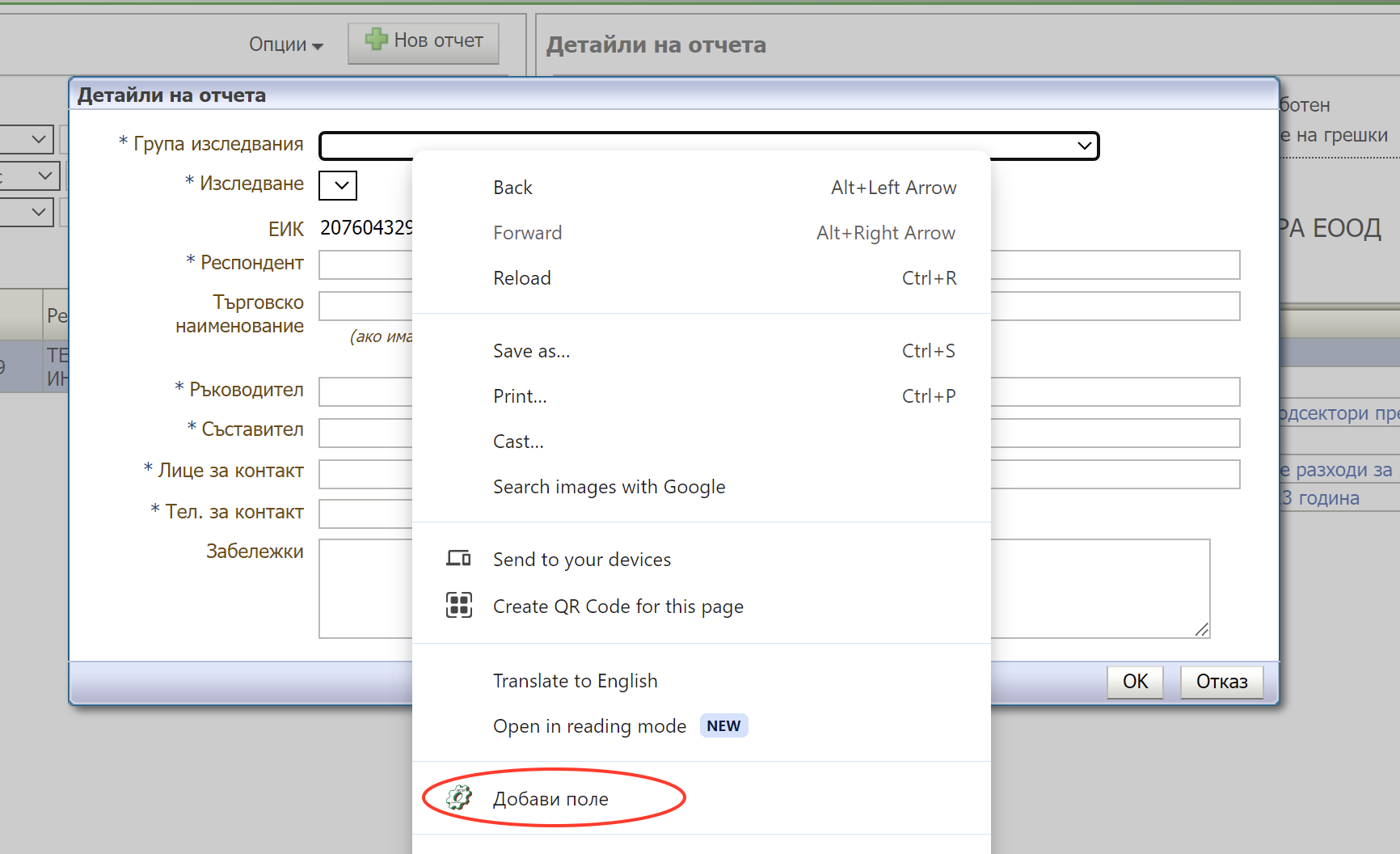Expand the bottom left filter dropdown behind dialog
Screen dimensions: 1400x854
pos(27,212)
